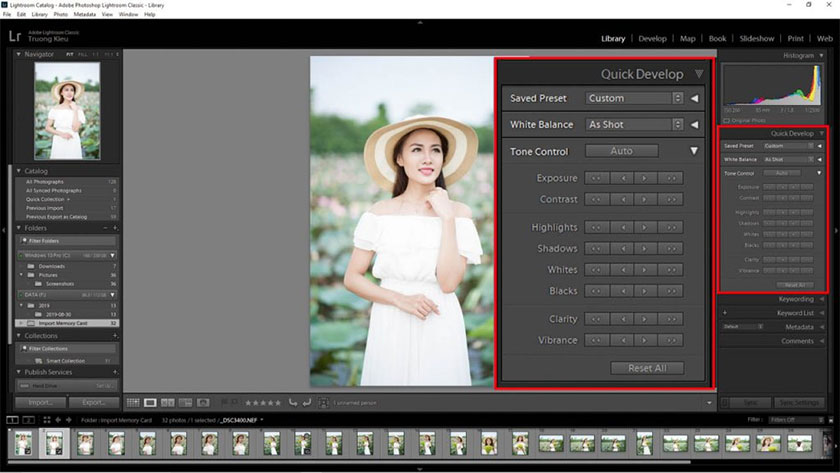Collapse the Histogram panel
The height and width of the screenshot is (473, 840).
click(821, 55)
